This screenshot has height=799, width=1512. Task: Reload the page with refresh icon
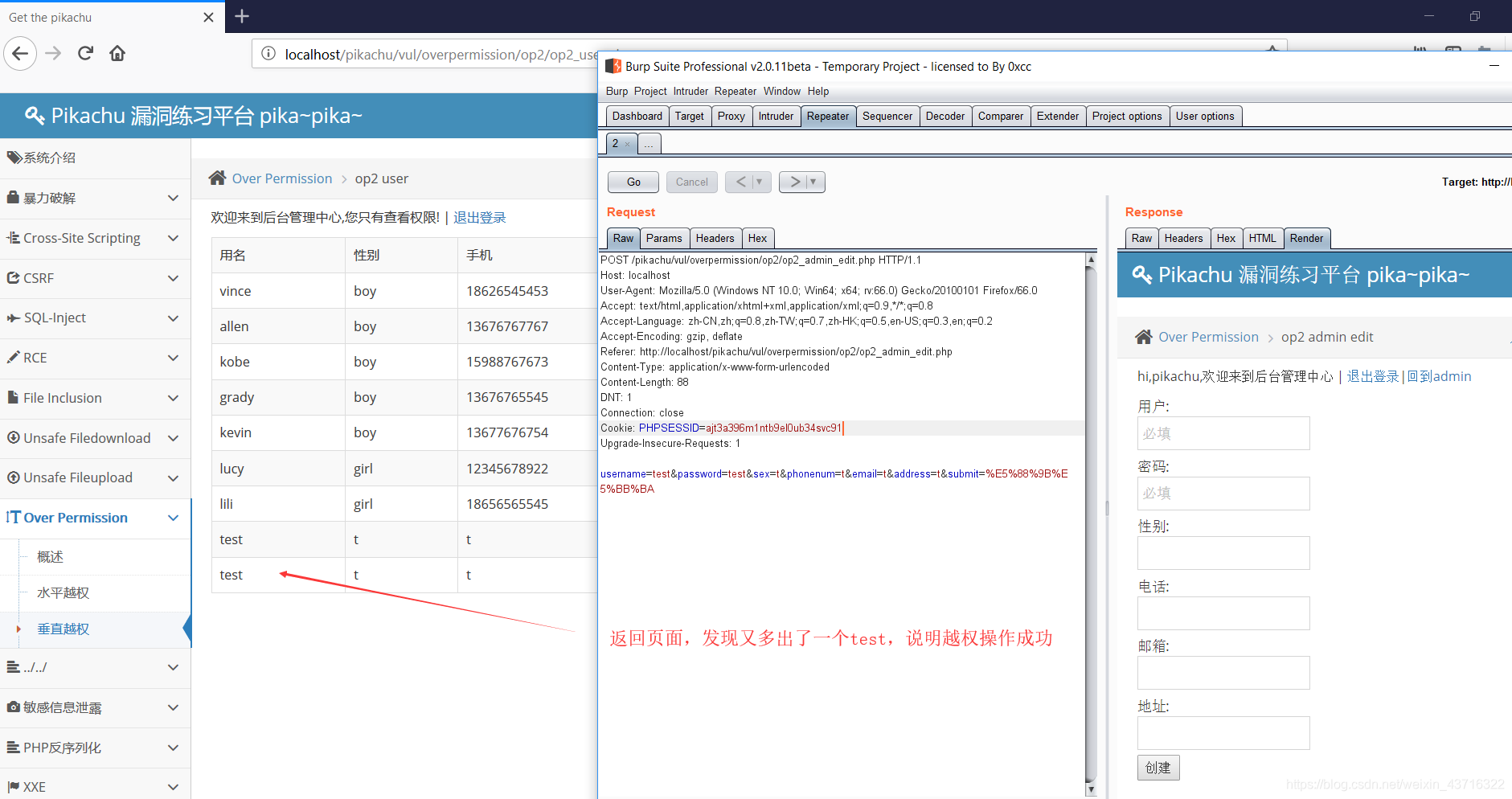click(85, 54)
